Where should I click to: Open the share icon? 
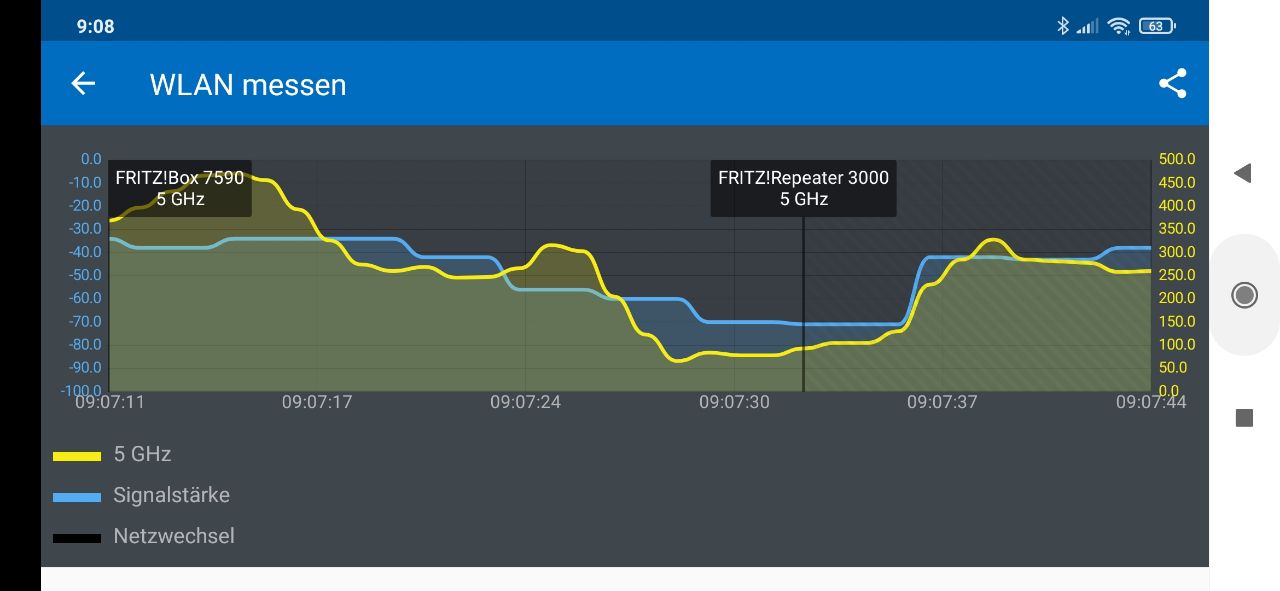pos(1172,84)
